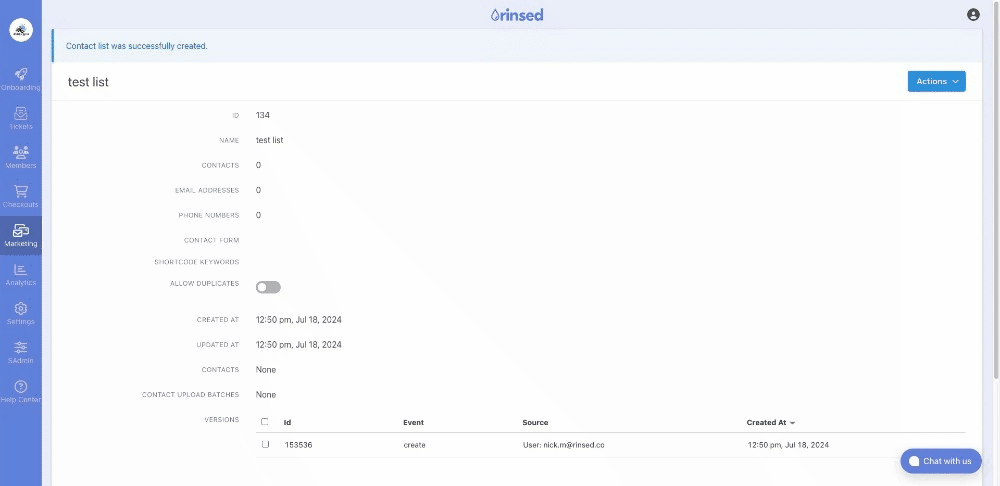Click the Event column header

point(413,422)
